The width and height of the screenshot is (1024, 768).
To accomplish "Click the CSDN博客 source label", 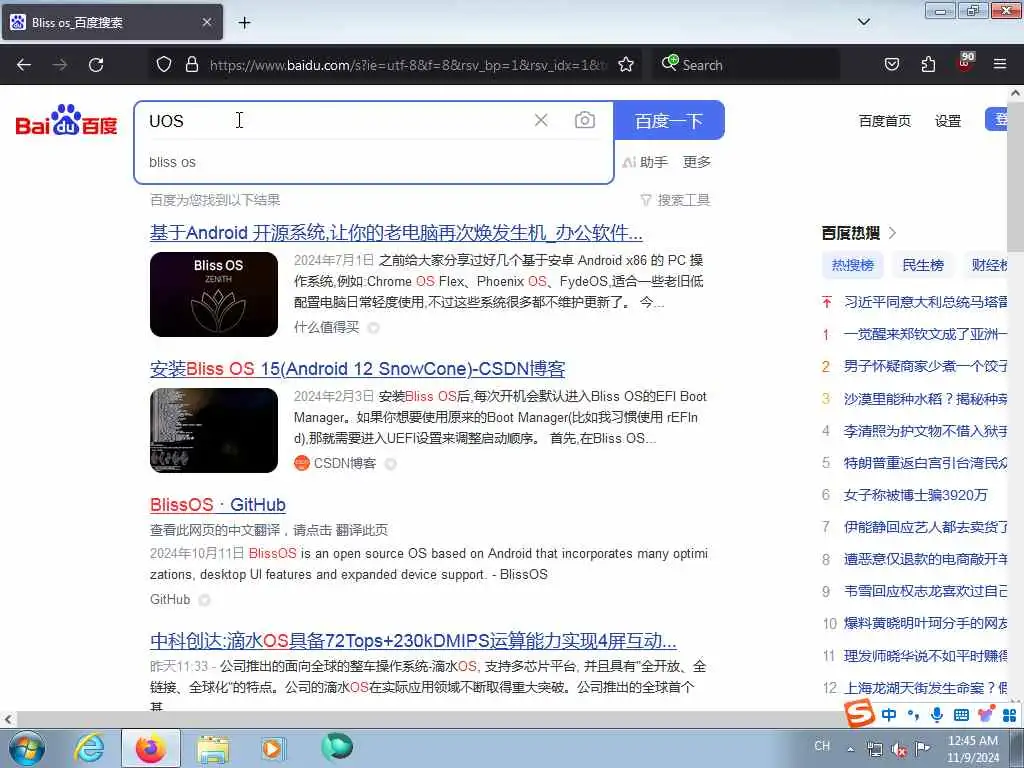I will [344, 463].
